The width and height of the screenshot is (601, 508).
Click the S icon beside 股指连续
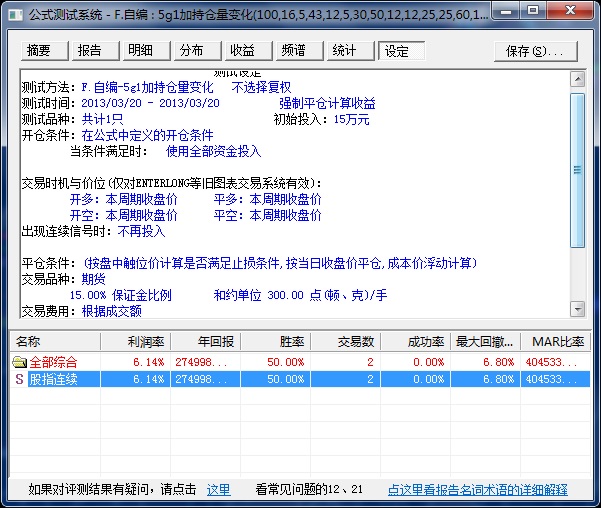point(19,379)
